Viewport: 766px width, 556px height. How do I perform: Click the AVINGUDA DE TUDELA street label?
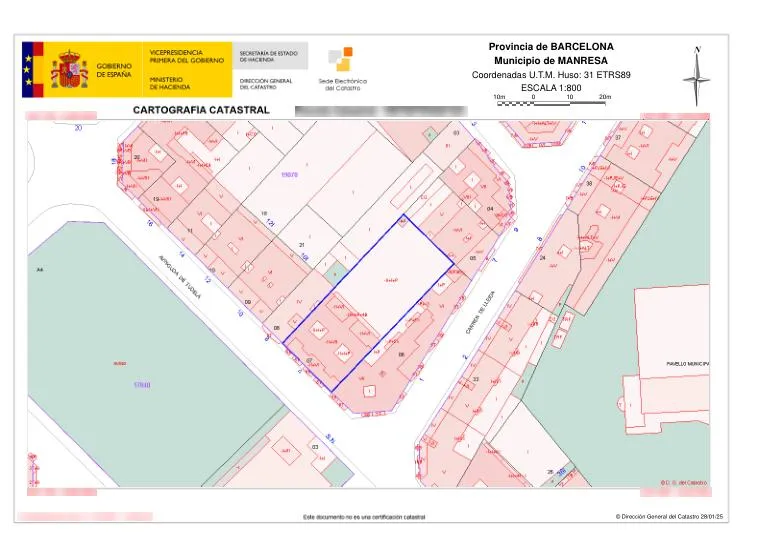180,277
